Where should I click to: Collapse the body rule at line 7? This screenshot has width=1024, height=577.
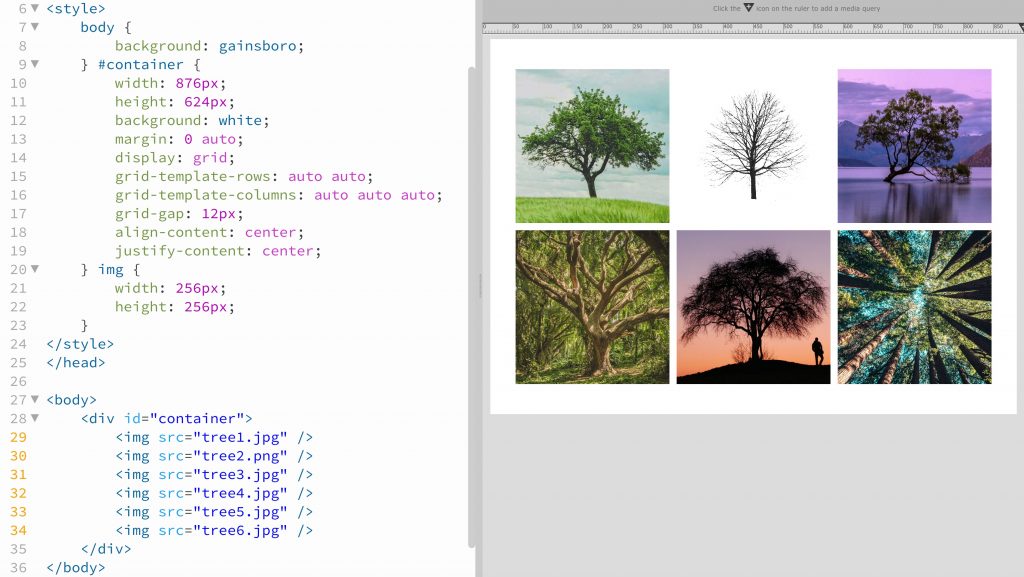coord(35,27)
